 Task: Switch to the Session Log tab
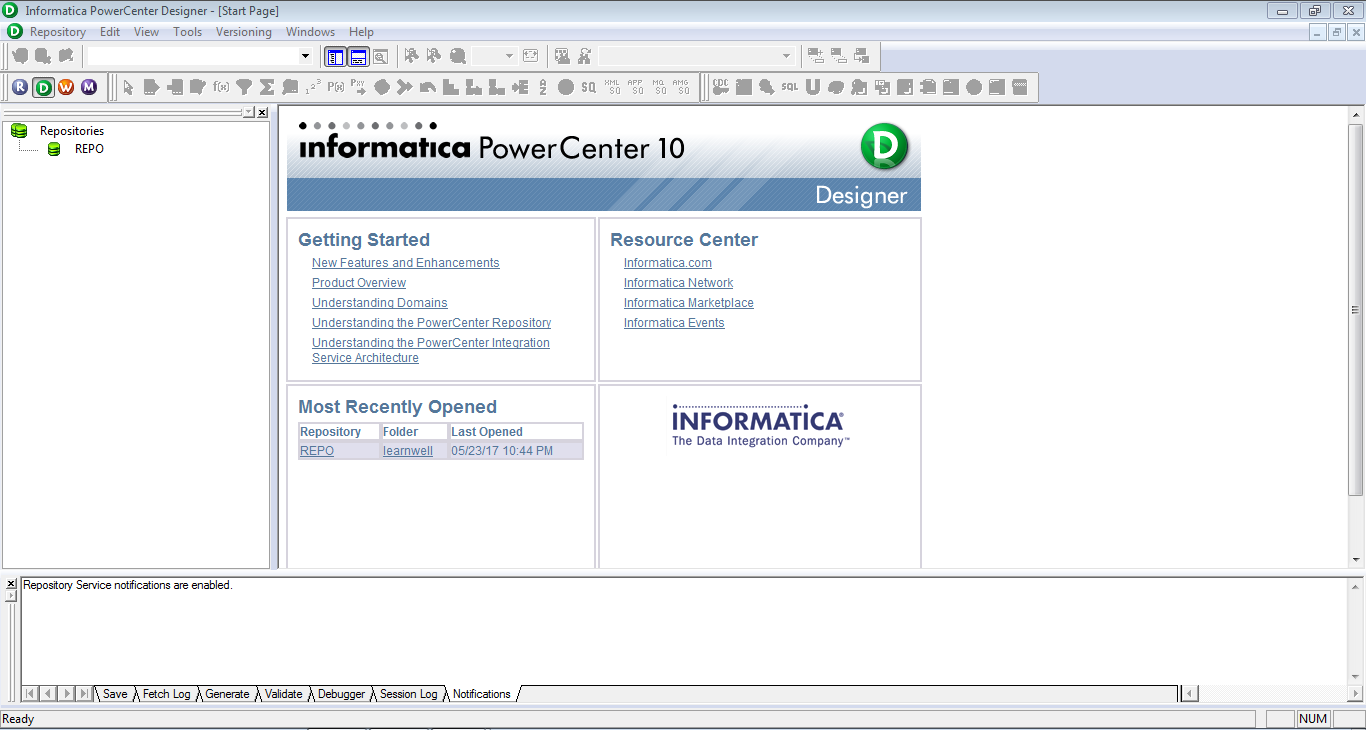tap(408, 694)
